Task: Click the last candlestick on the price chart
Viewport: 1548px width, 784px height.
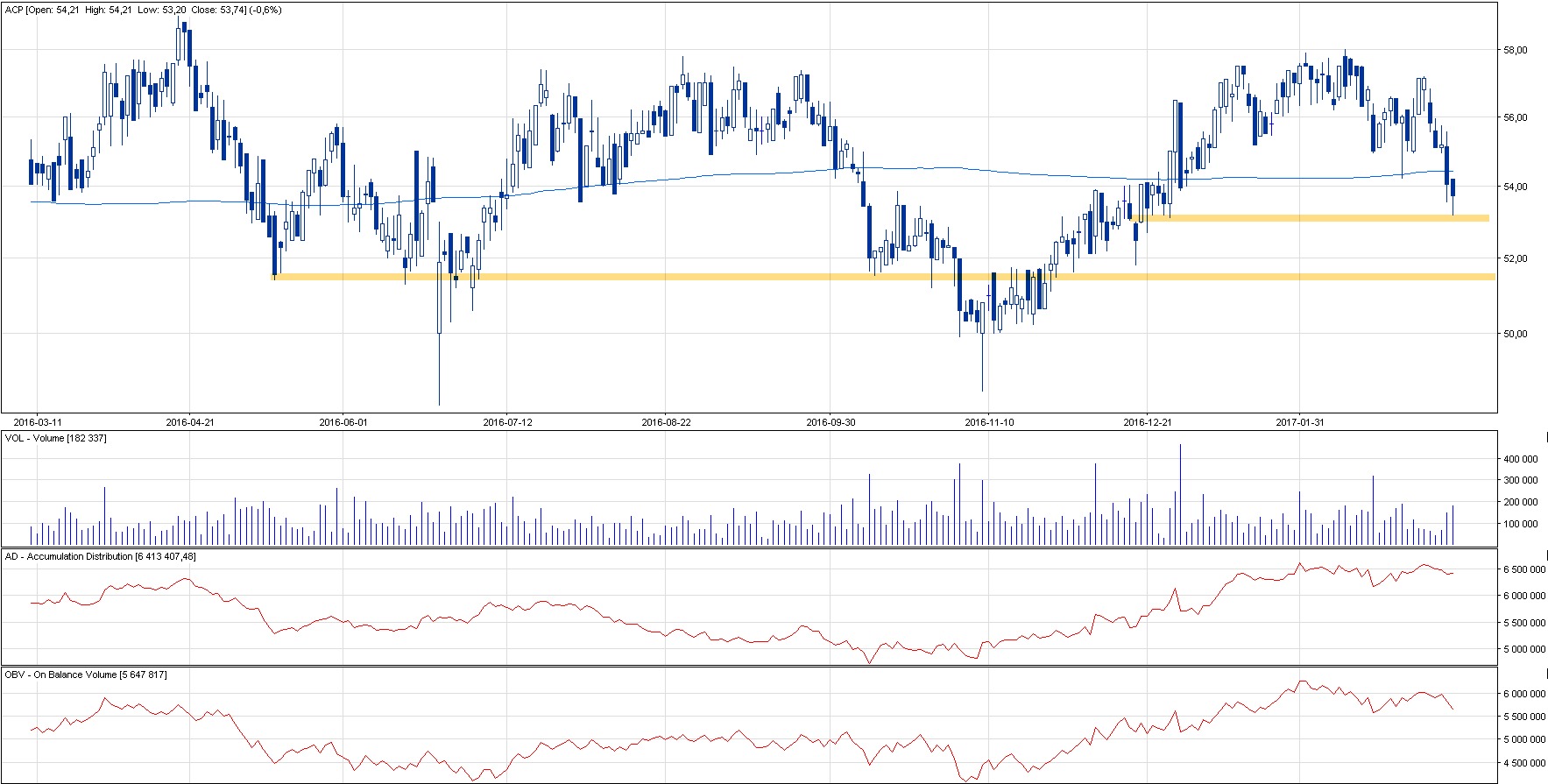Action: [x=1453, y=187]
